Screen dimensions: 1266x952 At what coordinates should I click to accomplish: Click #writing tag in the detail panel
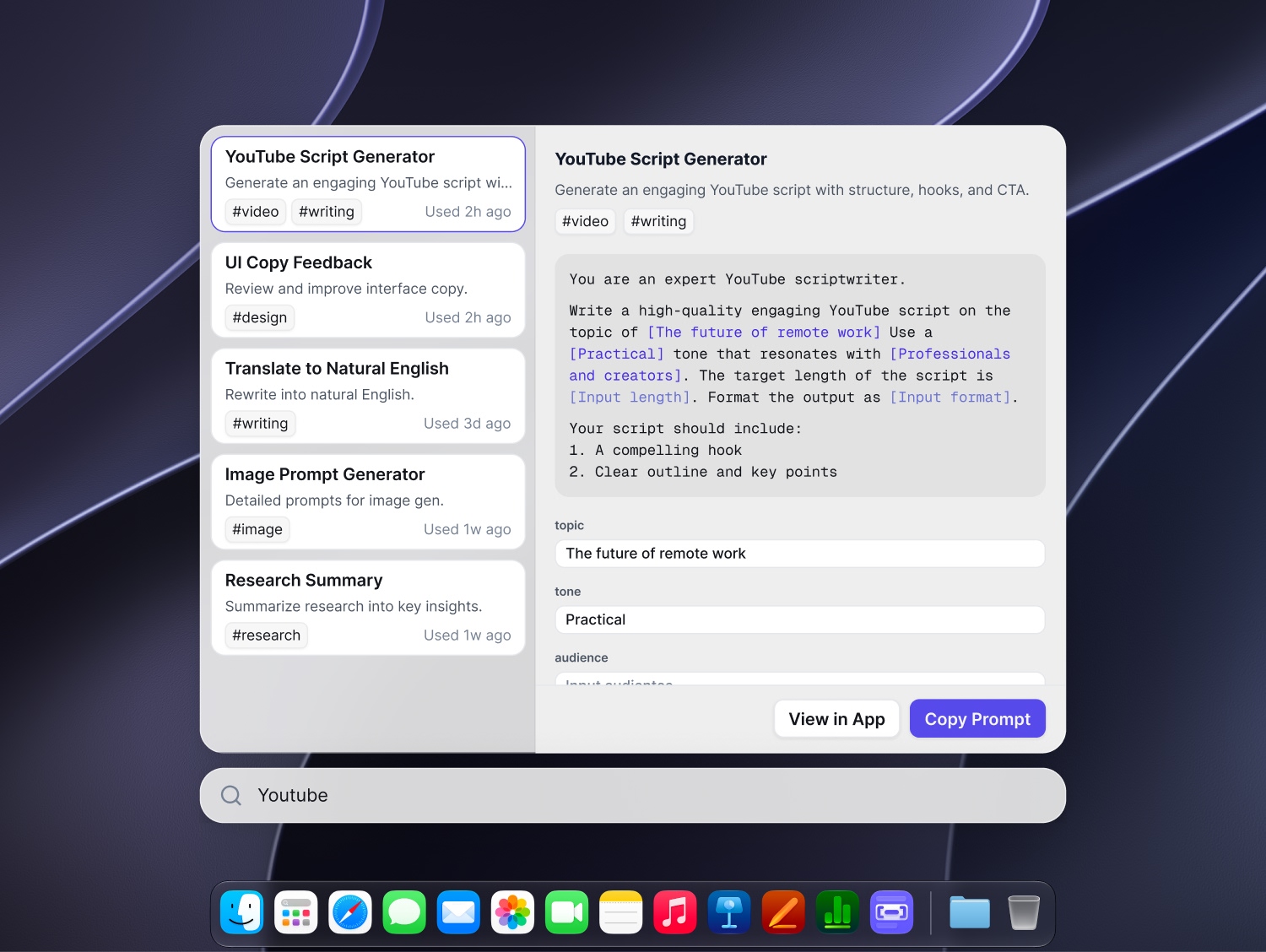point(659,221)
